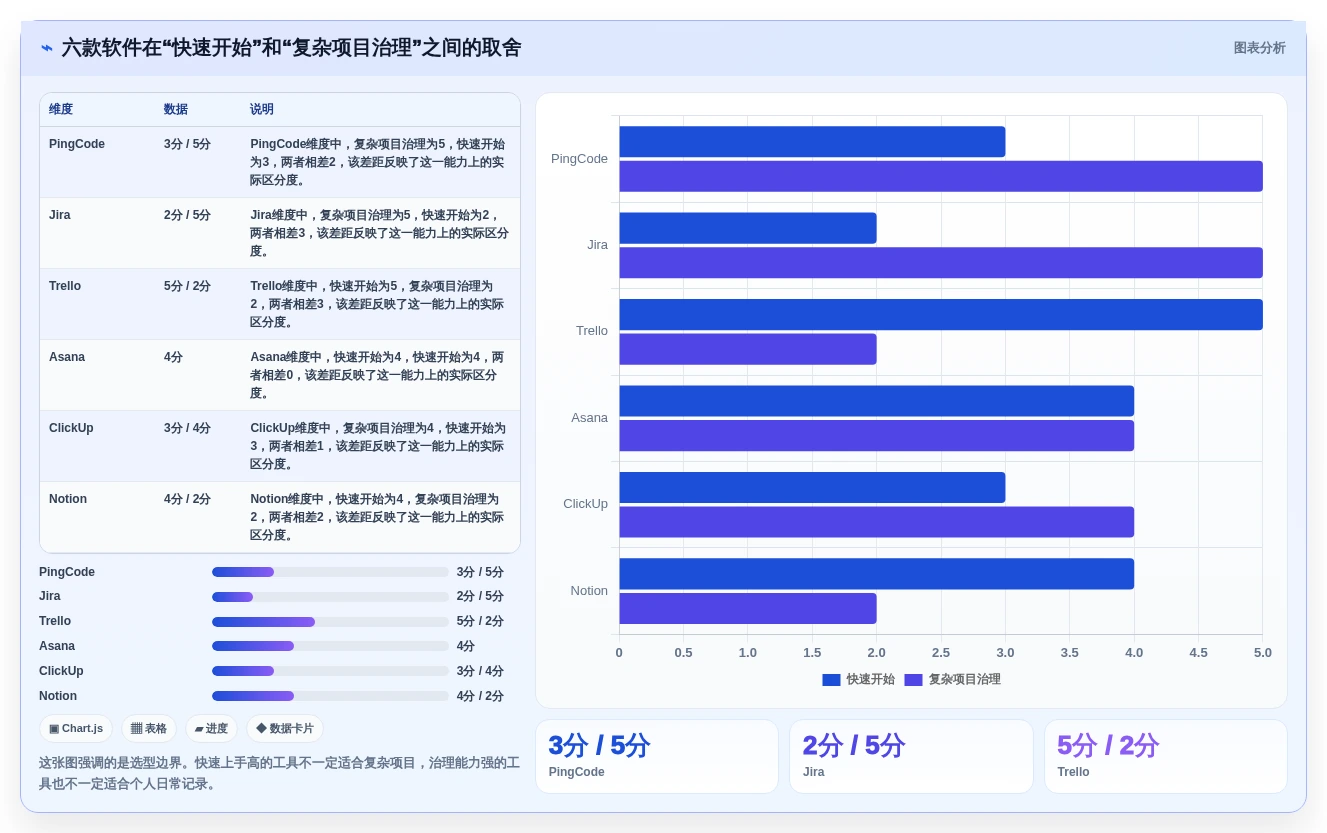The height and width of the screenshot is (833, 1327).
Task: Open the Jira 2分 / 5分 data card
Action: click(911, 757)
